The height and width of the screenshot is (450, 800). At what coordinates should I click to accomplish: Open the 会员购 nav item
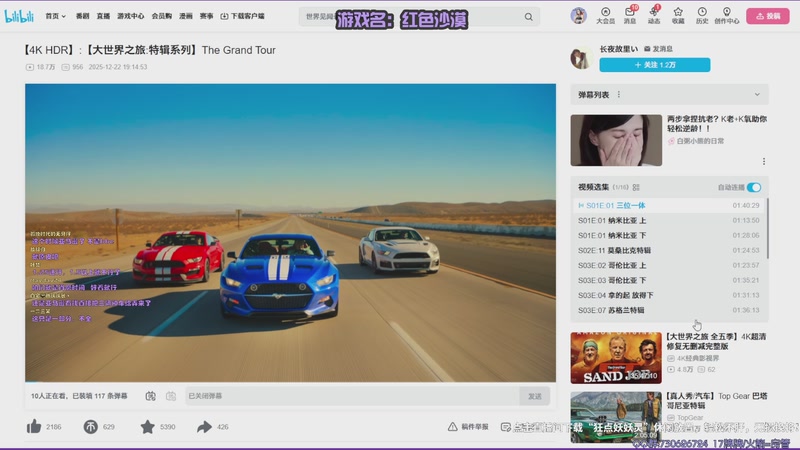162,16
